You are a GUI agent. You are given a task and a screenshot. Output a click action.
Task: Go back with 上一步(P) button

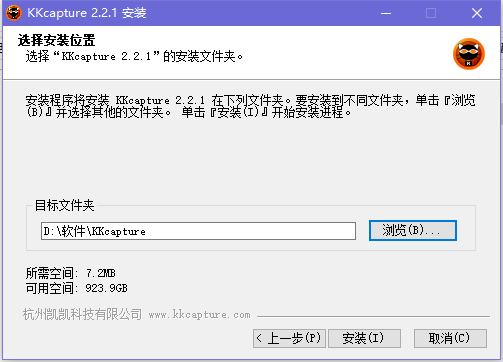(x=289, y=338)
